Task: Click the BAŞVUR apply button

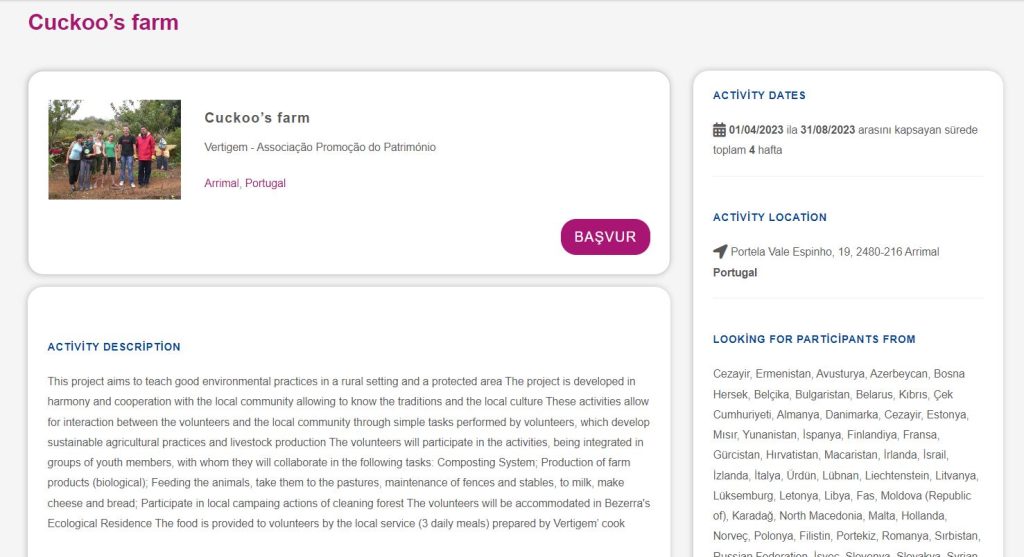Action: pyautogui.click(x=605, y=236)
